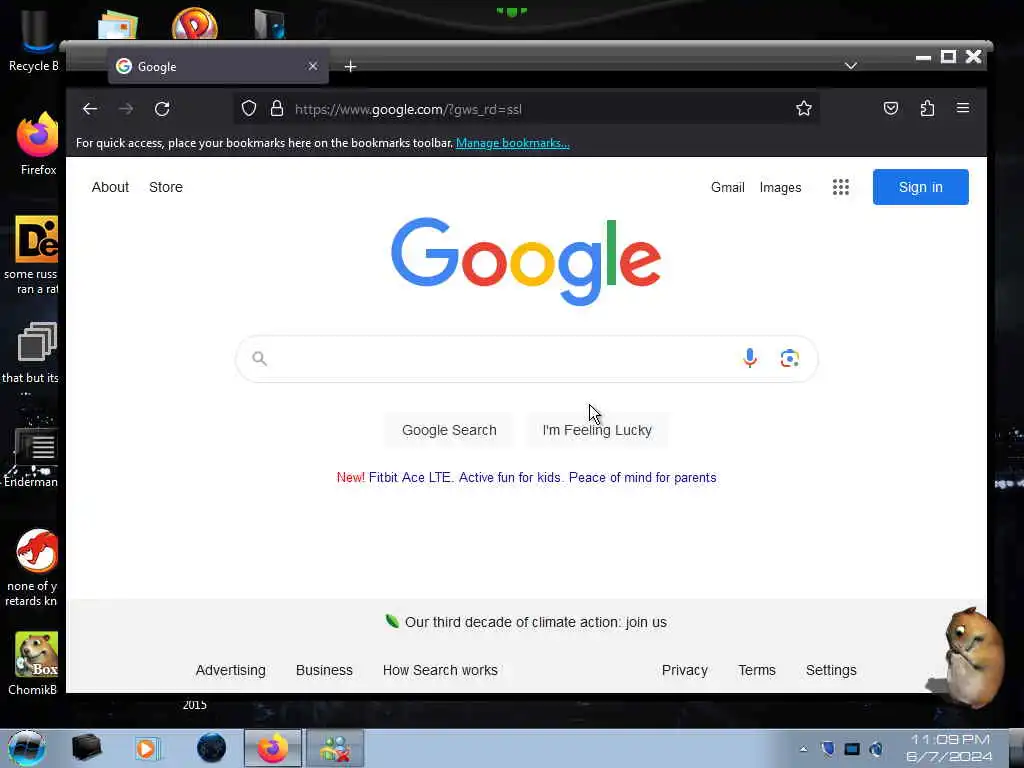This screenshot has width=1024, height=768.
Task: Open the Firefox hamburger menu
Action: click(963, 108)
